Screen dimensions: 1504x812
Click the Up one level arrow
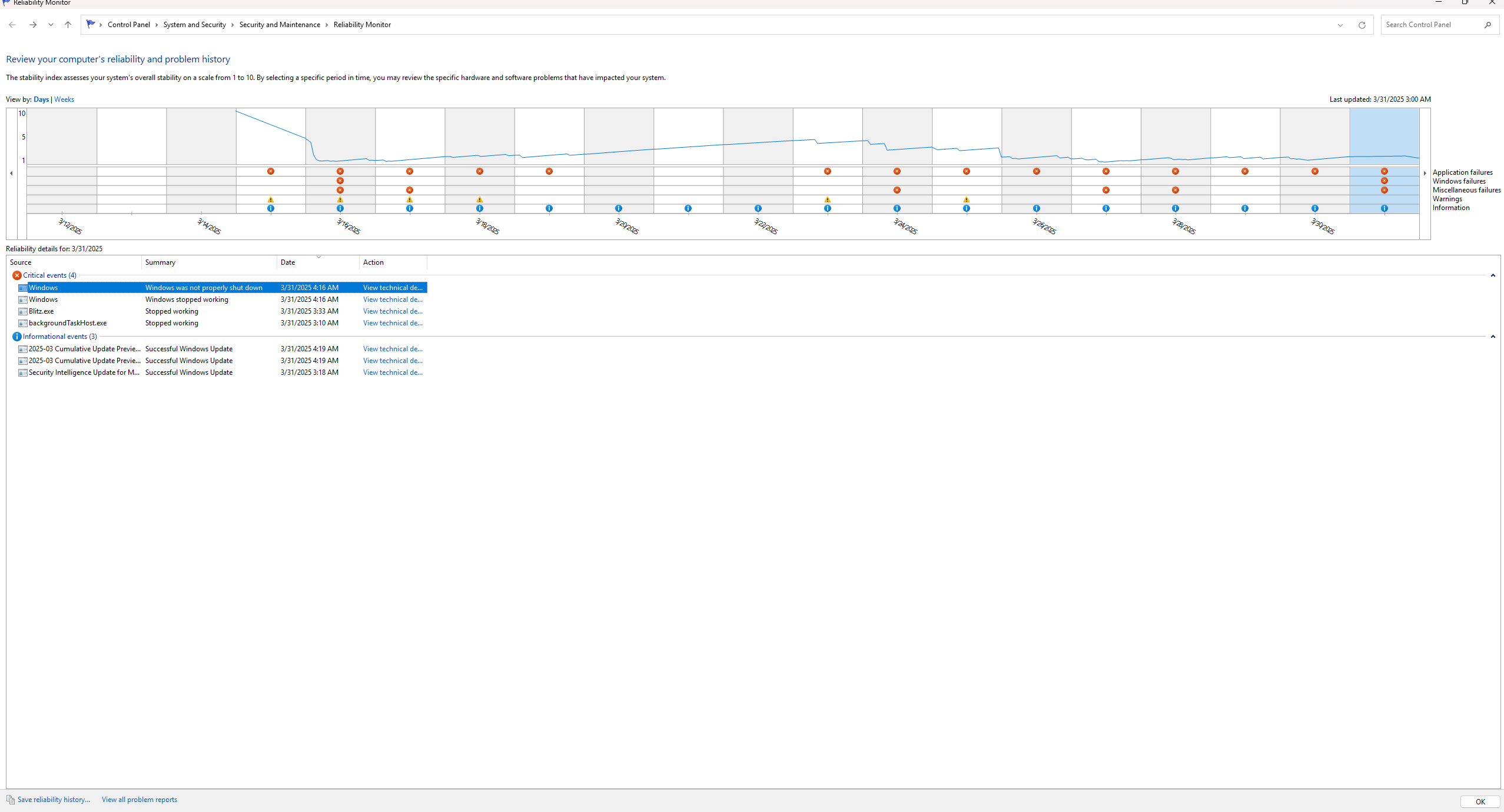68,25
